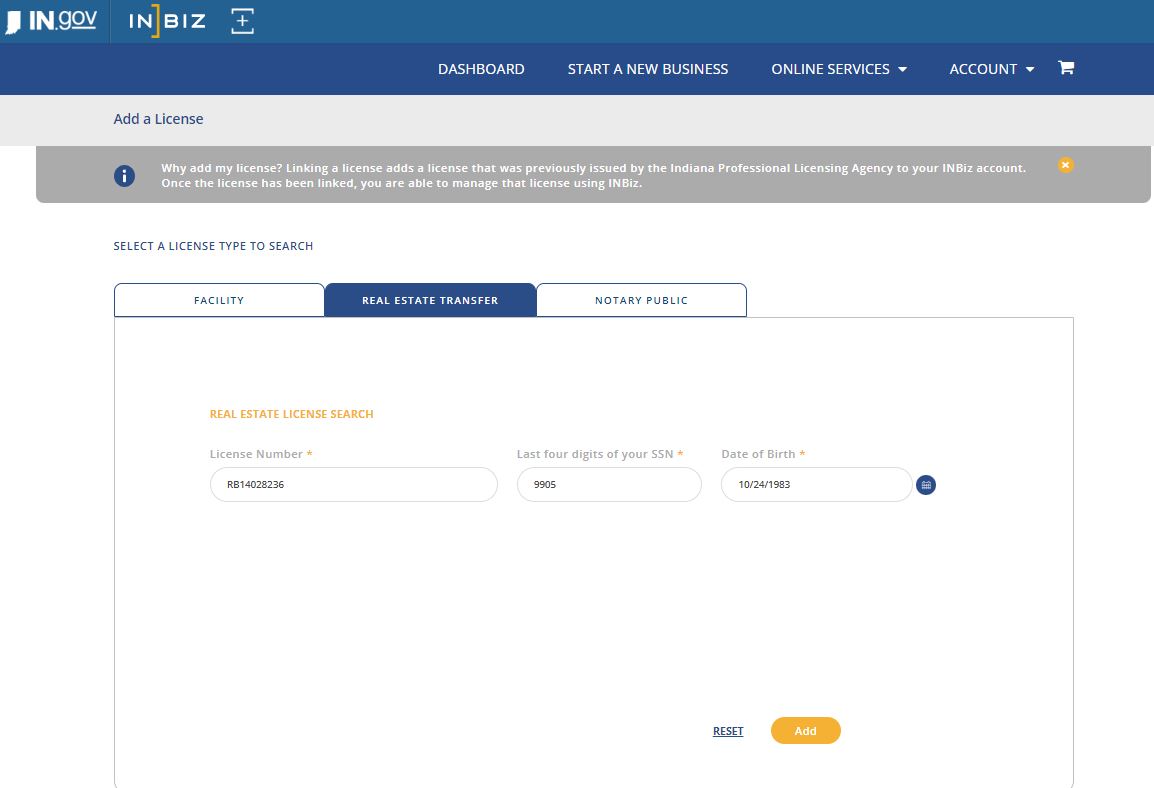Screen dimensions: 1154x788
Task: Dismiss the 'Why add my license' banner
Action: (1065, 165)
